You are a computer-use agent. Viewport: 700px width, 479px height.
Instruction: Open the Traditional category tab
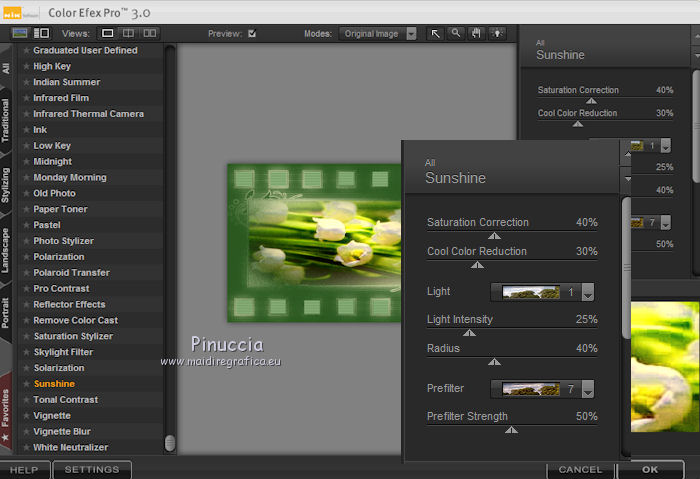tap(5, 121)
